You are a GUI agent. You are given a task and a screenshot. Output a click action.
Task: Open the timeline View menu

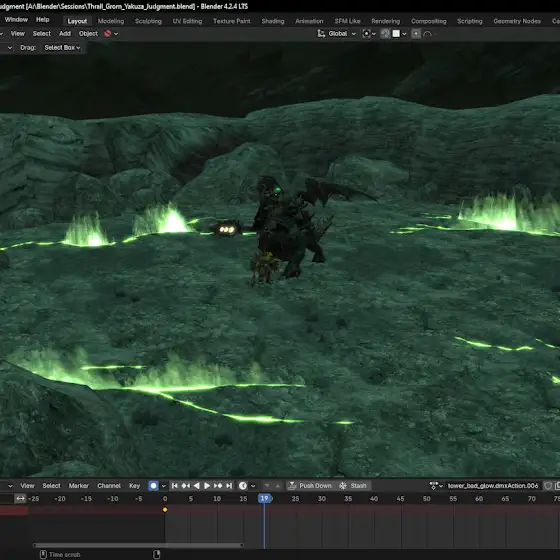pyautogui.click(x=27, y=486)
